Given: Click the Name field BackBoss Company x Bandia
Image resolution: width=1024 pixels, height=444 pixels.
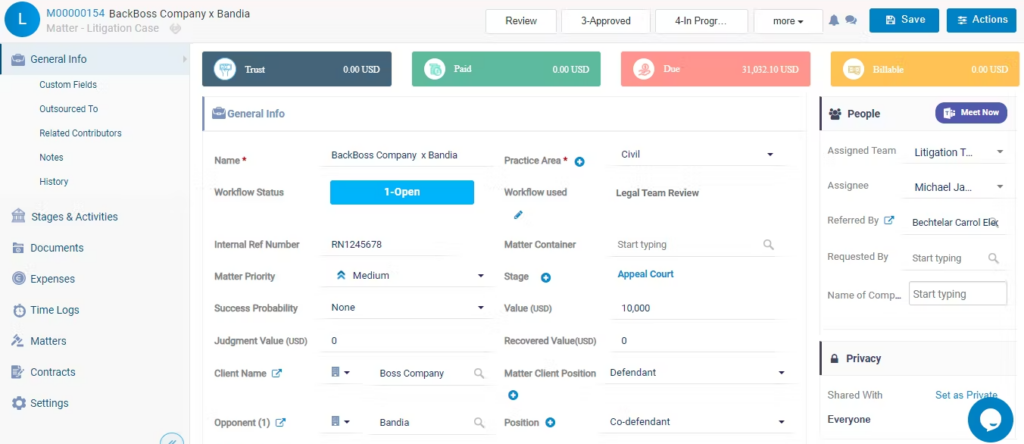Looking at the screenshot, I should (x=410, y=155).
